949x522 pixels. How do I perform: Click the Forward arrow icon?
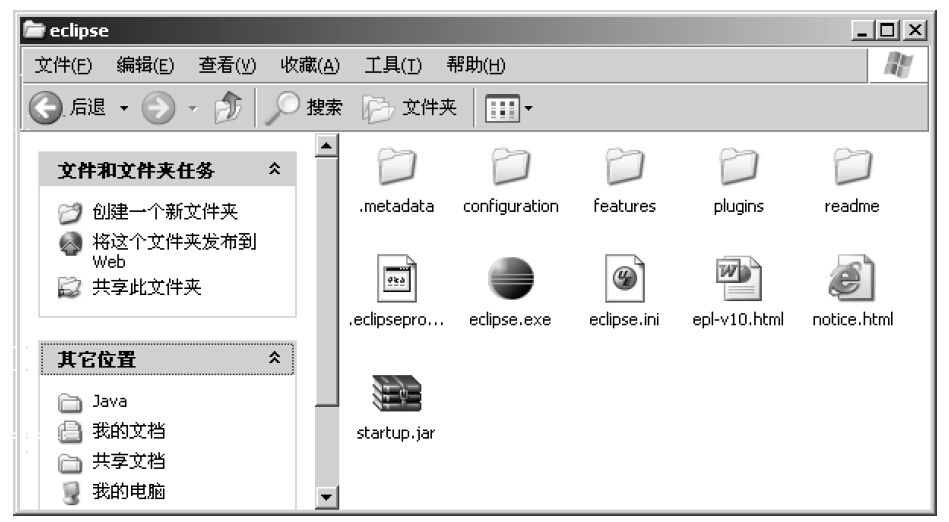click(x=159, y=108)
